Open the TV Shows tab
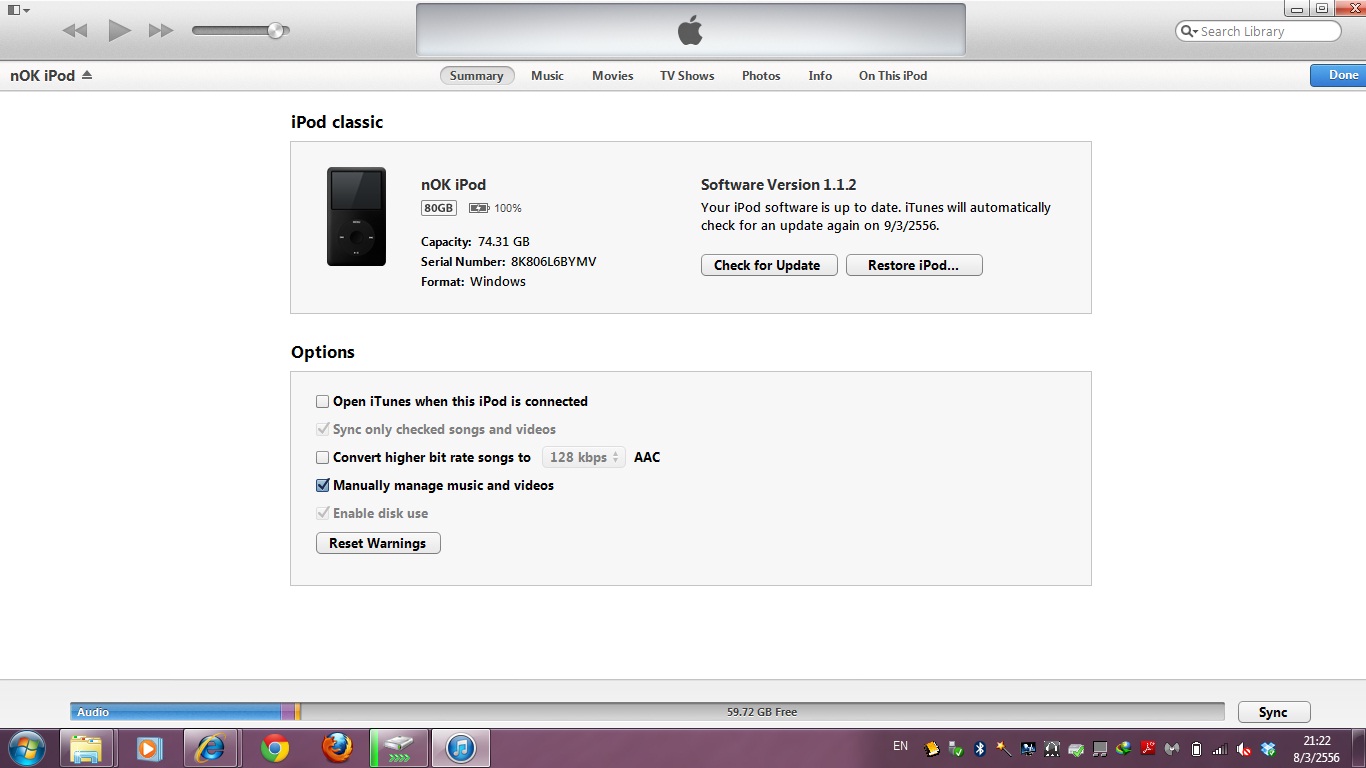This screenshot has height=768, width=1366. (687, 76)
